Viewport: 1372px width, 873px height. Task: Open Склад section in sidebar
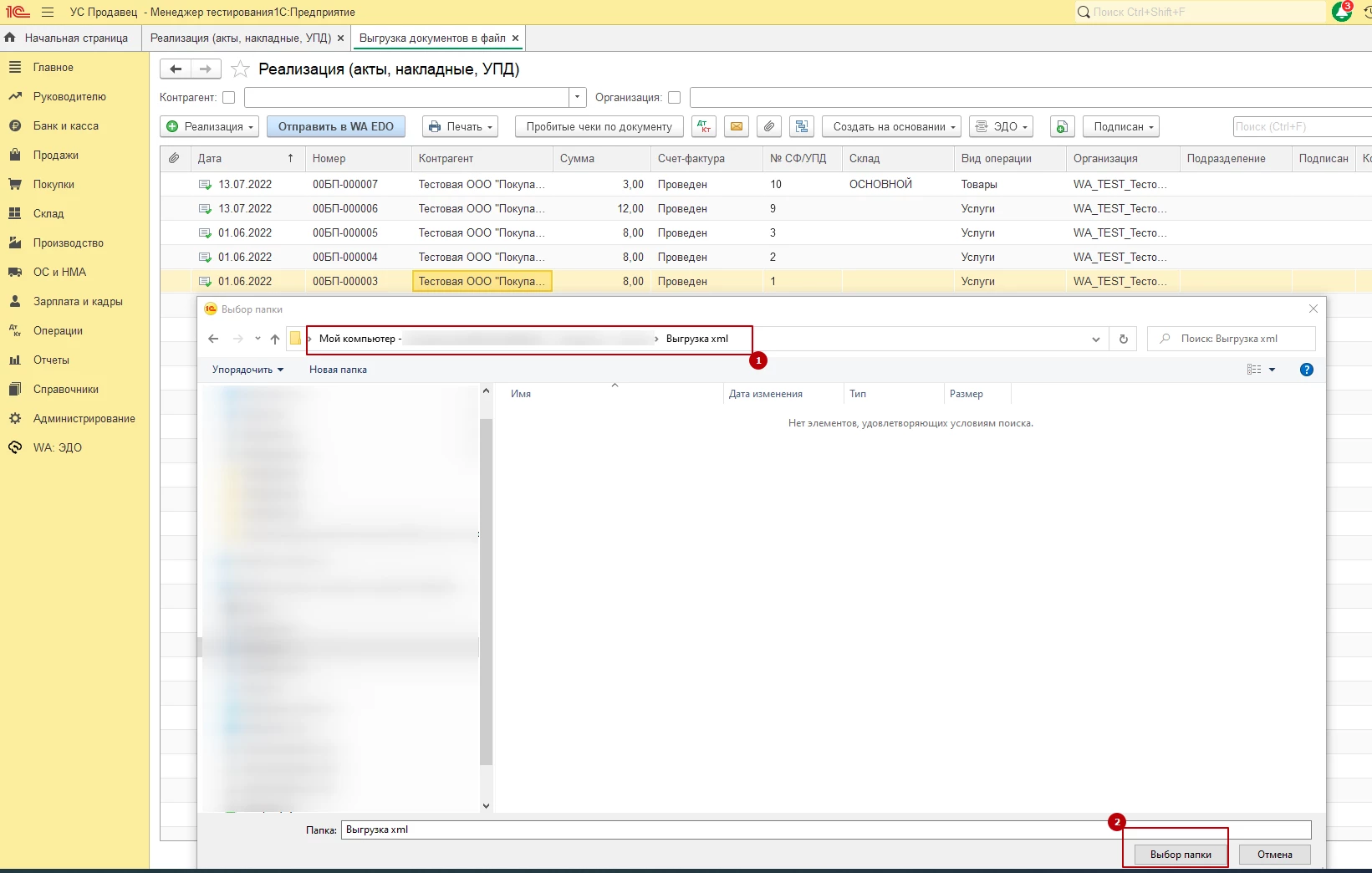(48, 213)
